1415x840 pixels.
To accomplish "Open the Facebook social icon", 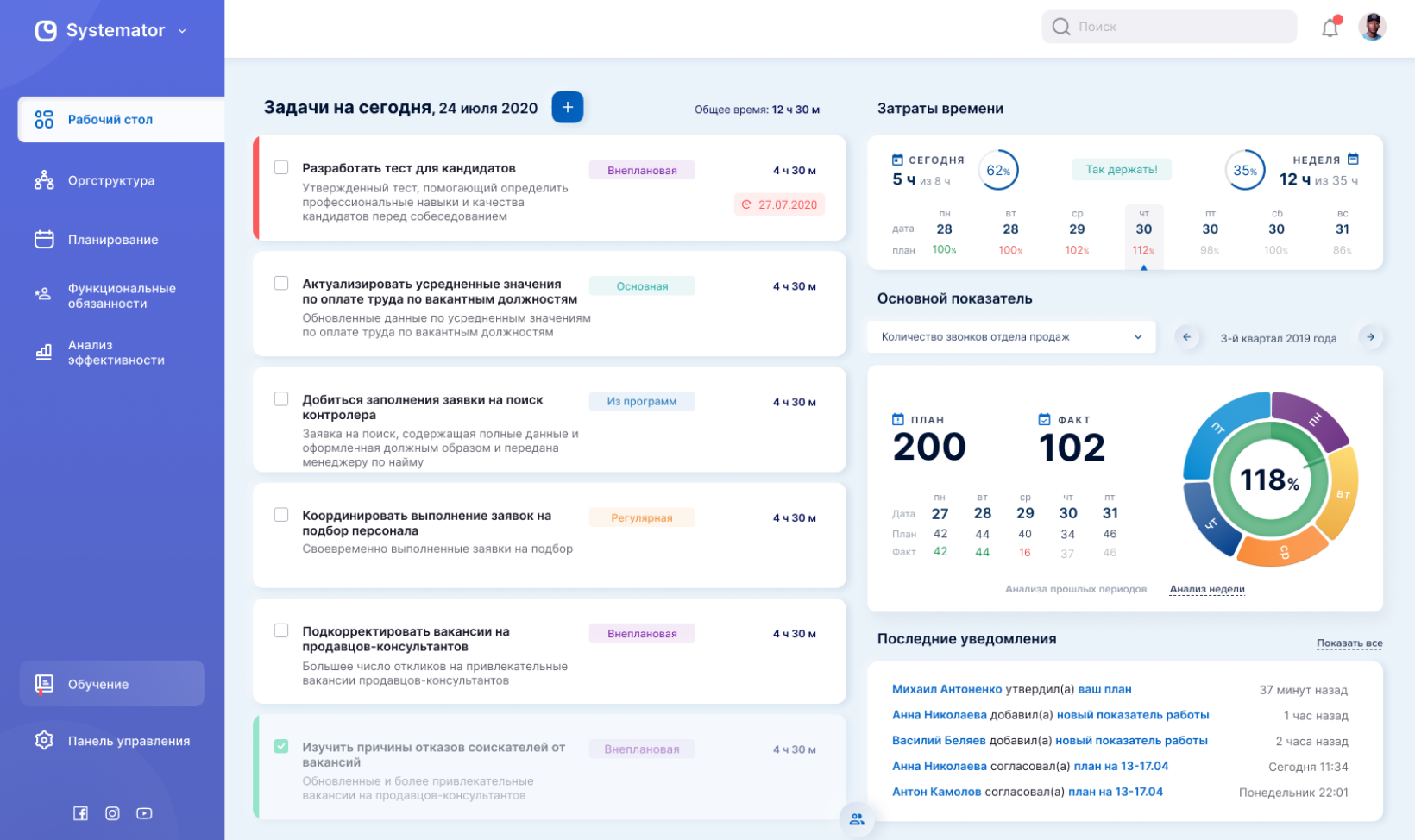I will [x=80, y=813].
